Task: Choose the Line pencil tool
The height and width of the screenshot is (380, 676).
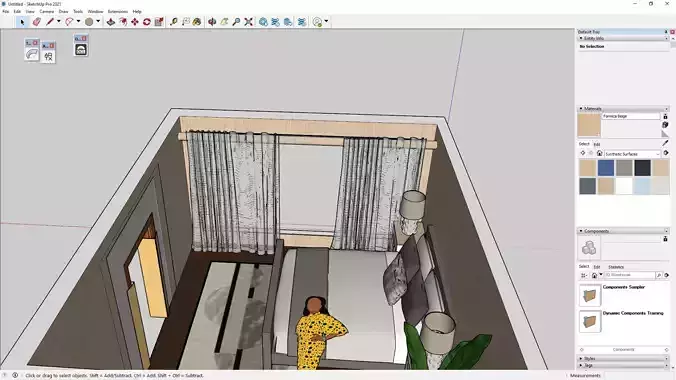Action: [50, 22]
